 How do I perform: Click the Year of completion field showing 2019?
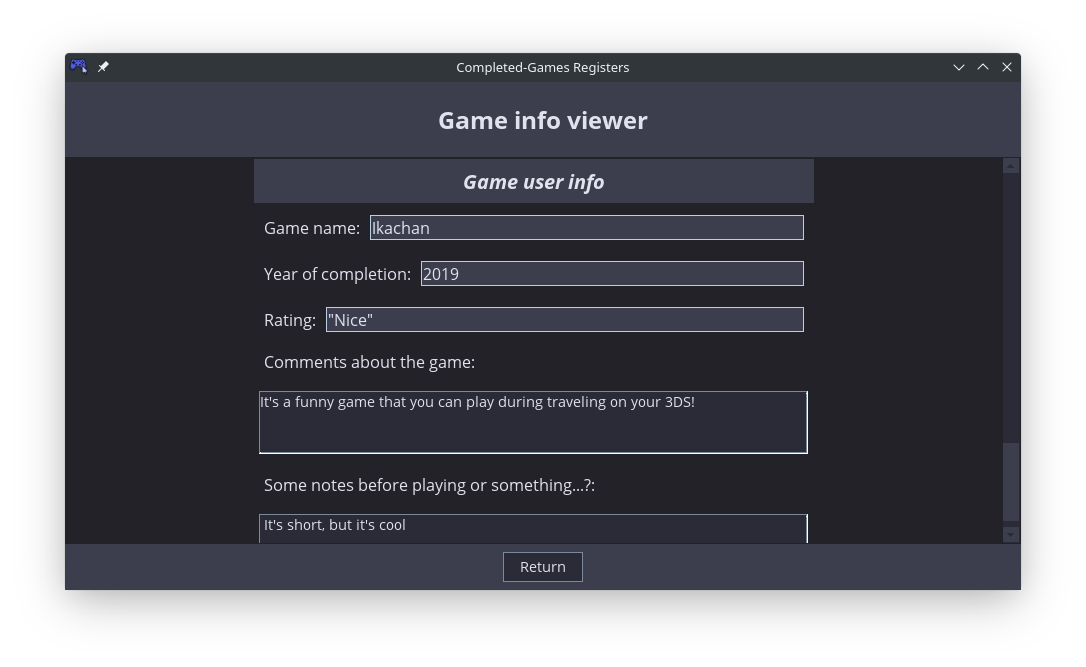point(612,274)
